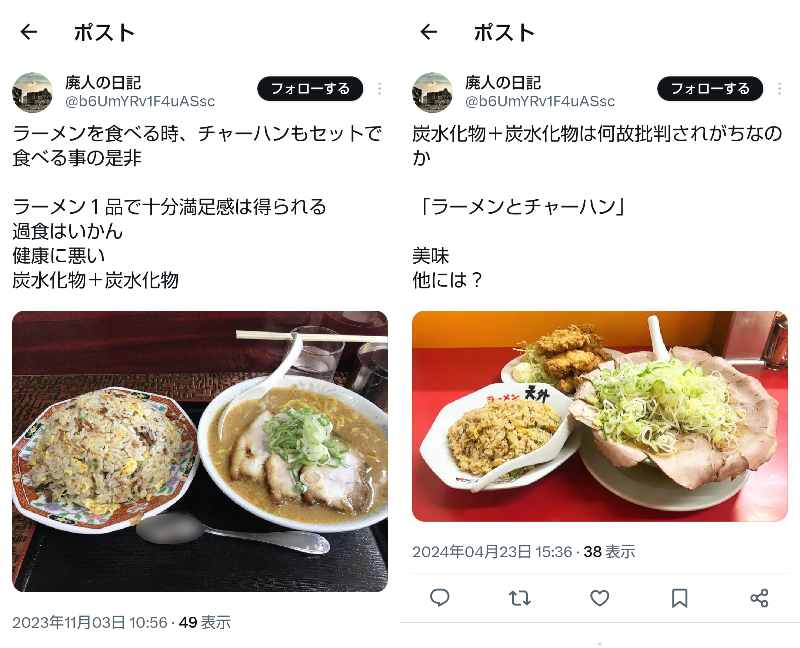Like the right post with heart icon
This screenshot has width=800, height=648.
(599, 597)
